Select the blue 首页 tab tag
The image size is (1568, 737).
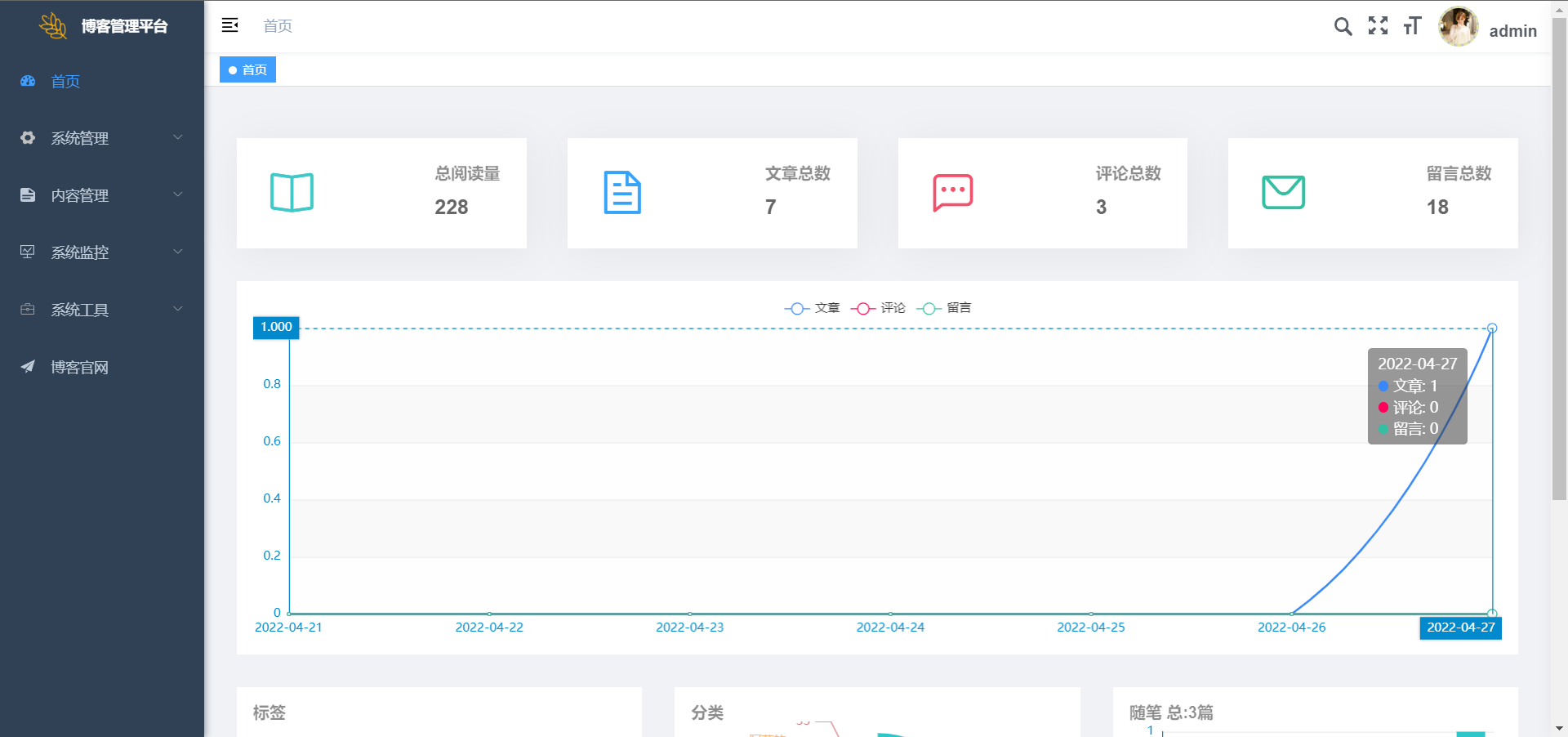(248, 69)
